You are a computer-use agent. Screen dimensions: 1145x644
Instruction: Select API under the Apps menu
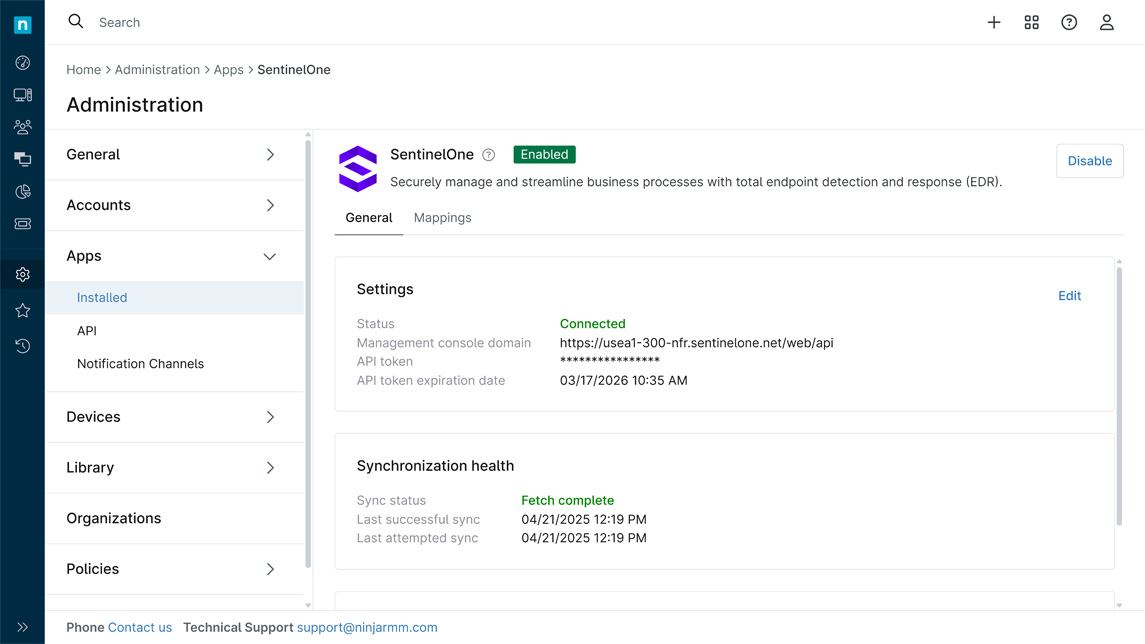[x=87, y=331]
